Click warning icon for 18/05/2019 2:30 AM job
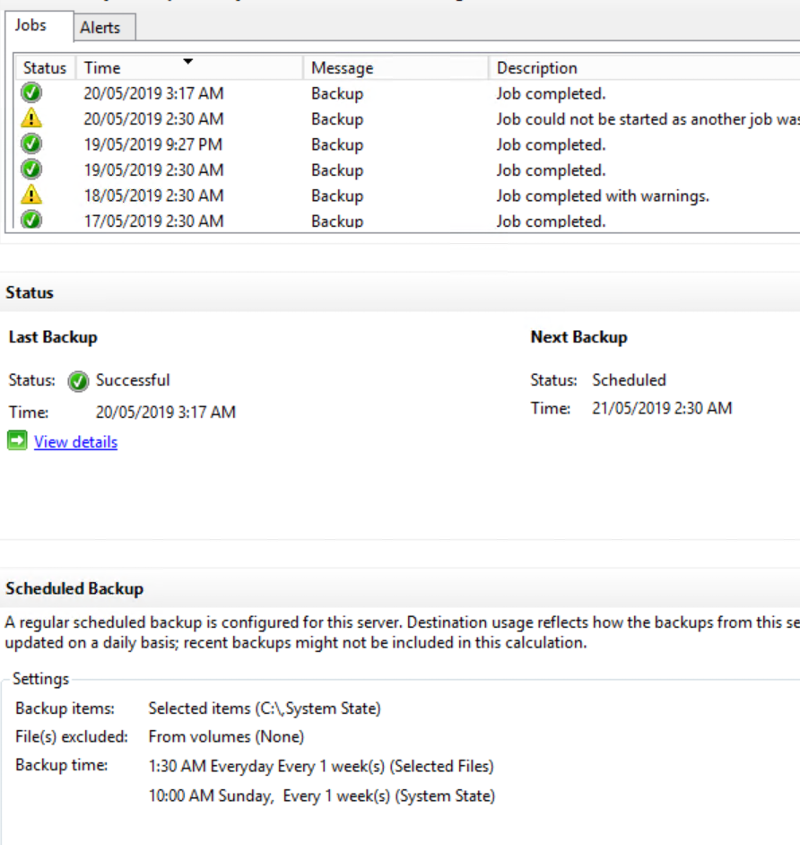The width and height of the screenshot is (800, 845). point(31,195)
